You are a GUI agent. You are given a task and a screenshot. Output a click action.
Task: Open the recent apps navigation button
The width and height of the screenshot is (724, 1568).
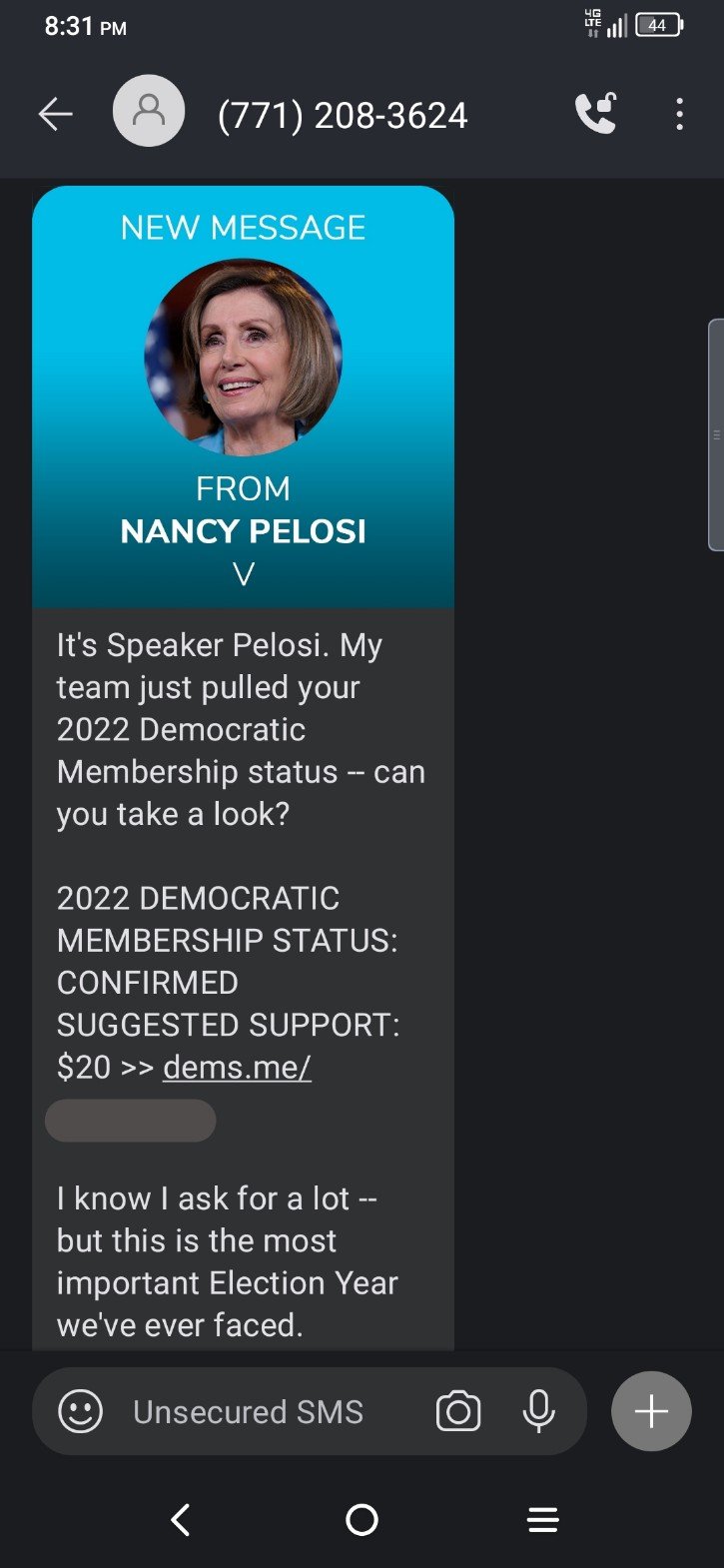click(542, 1520)
